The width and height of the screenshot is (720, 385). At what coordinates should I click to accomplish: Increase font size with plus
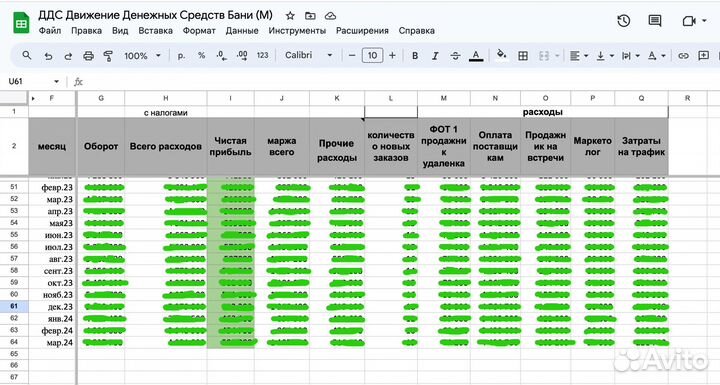[392, 56]
